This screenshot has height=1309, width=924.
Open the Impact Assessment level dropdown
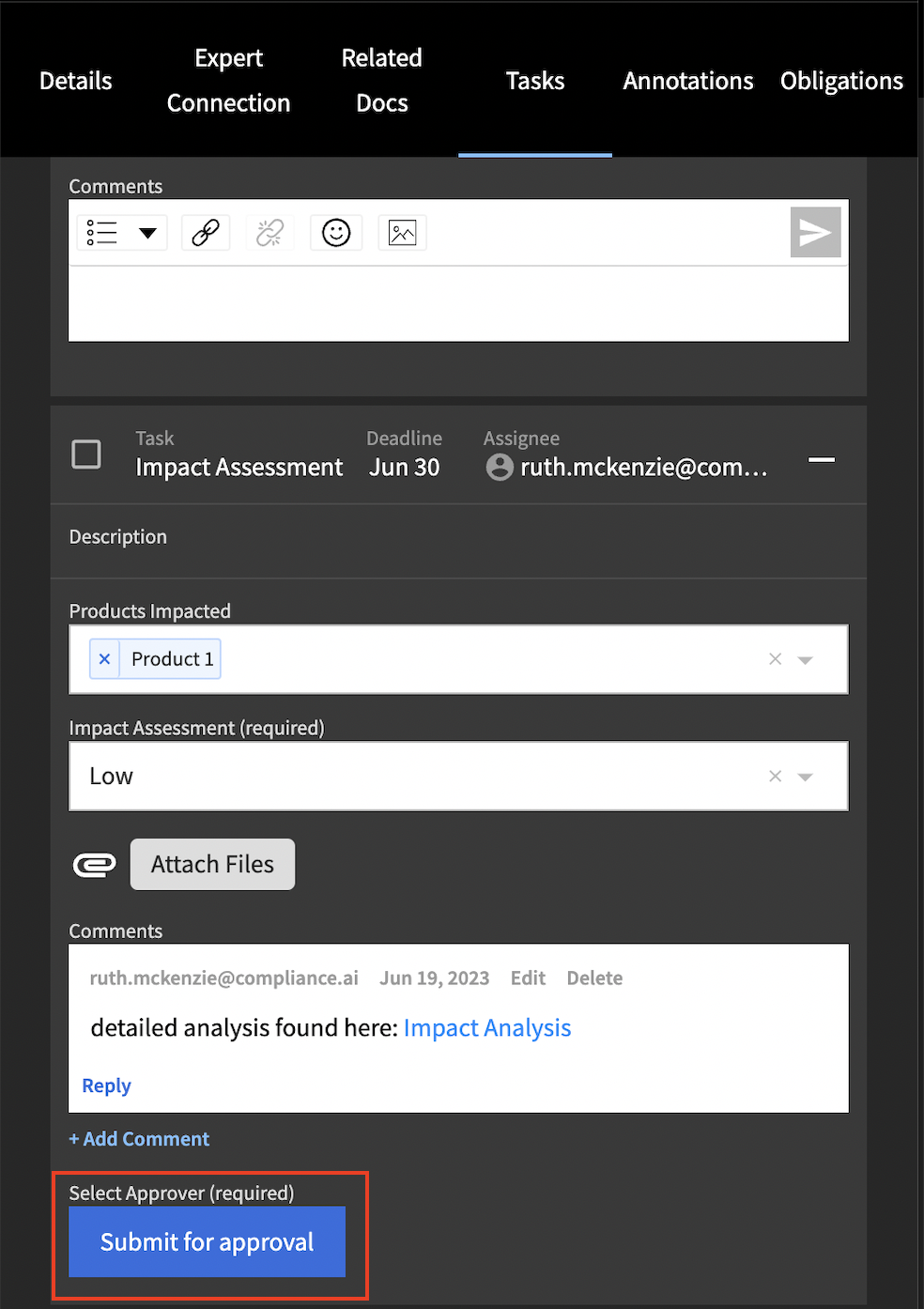(x=805, y=777)
